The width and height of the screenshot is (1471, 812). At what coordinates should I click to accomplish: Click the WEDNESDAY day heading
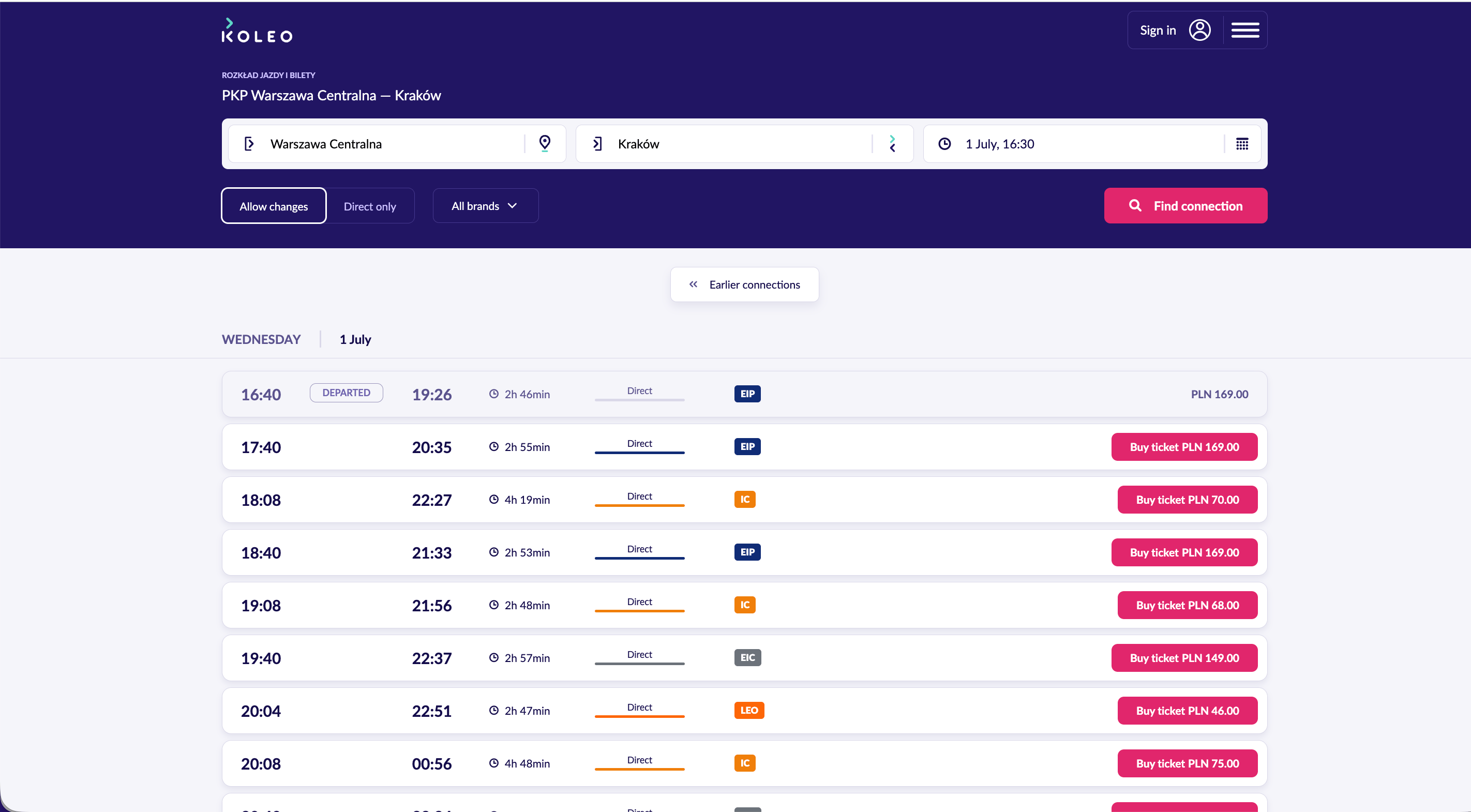pyautogui.click(x=261, y=339)
